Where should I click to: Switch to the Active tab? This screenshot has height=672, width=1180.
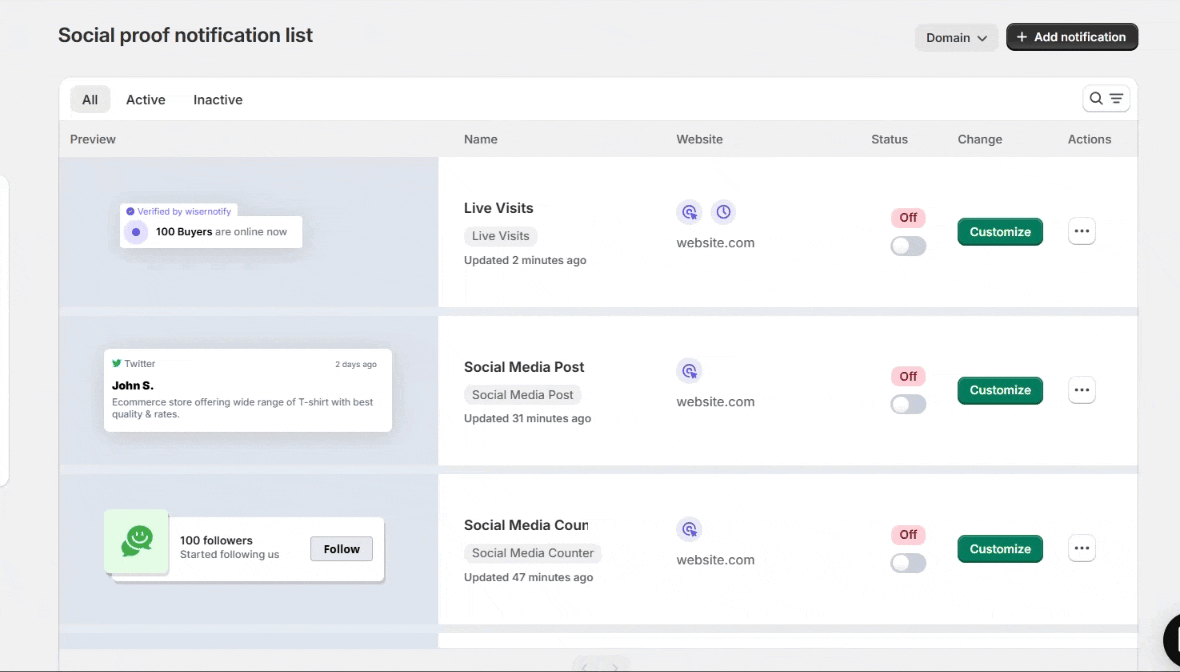(x=145, y=99)
